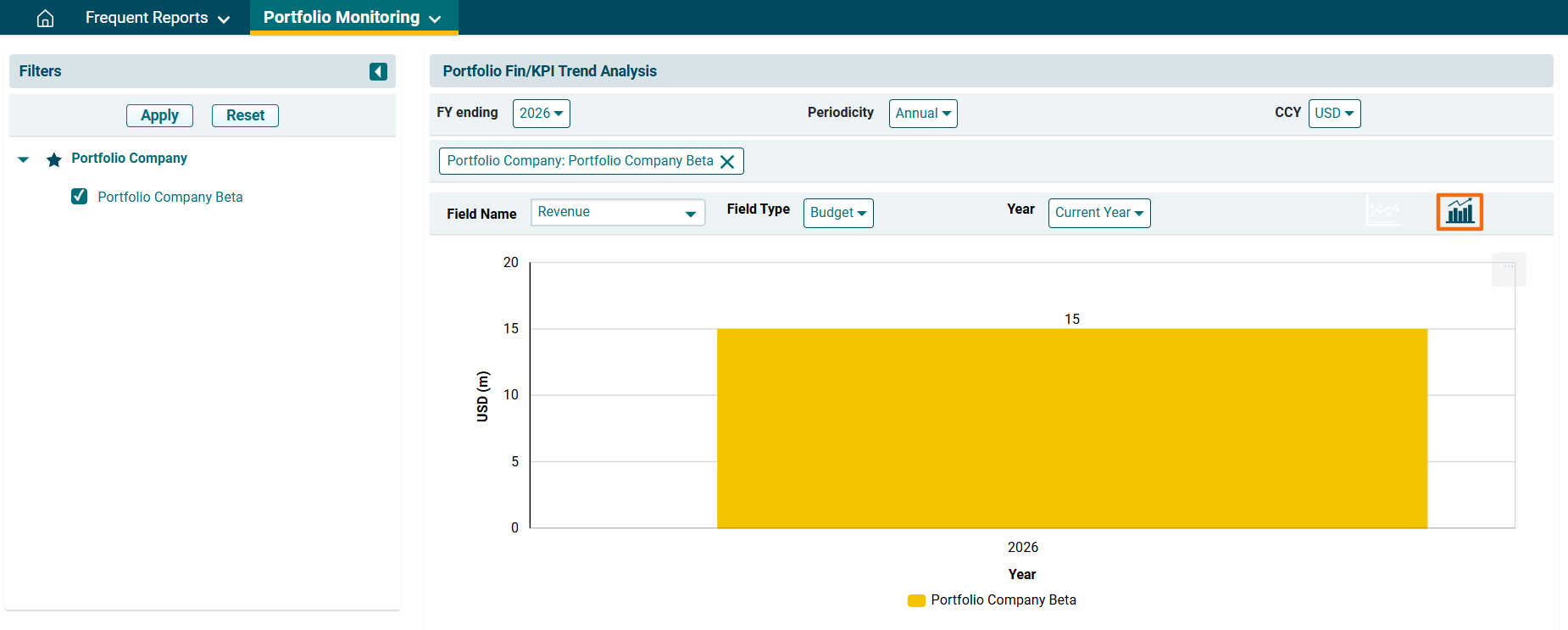Uncheck Portfolio Company Beta checkbox

[x=80, y=197]
